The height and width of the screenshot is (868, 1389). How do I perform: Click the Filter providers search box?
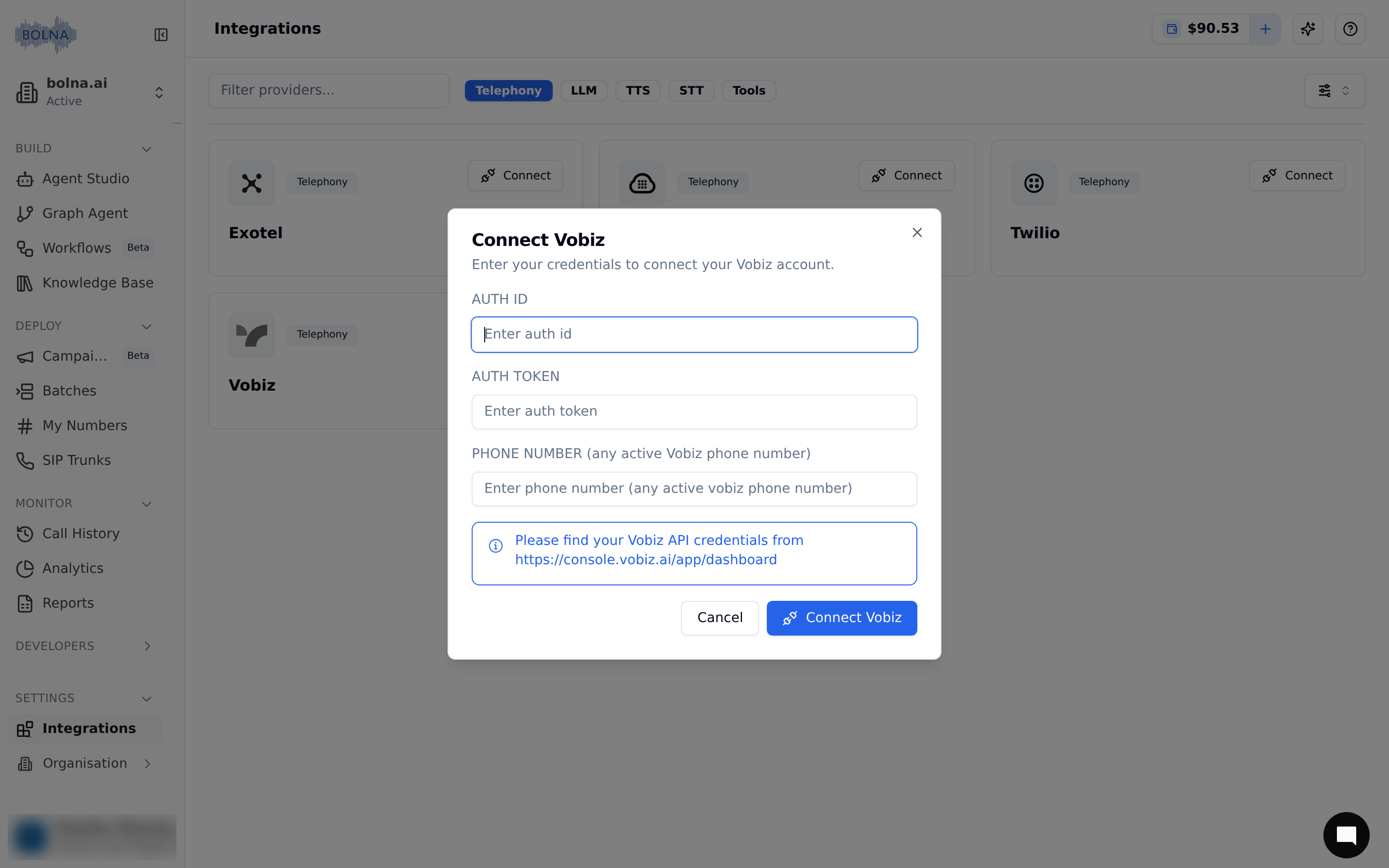[x=329, y=91]
